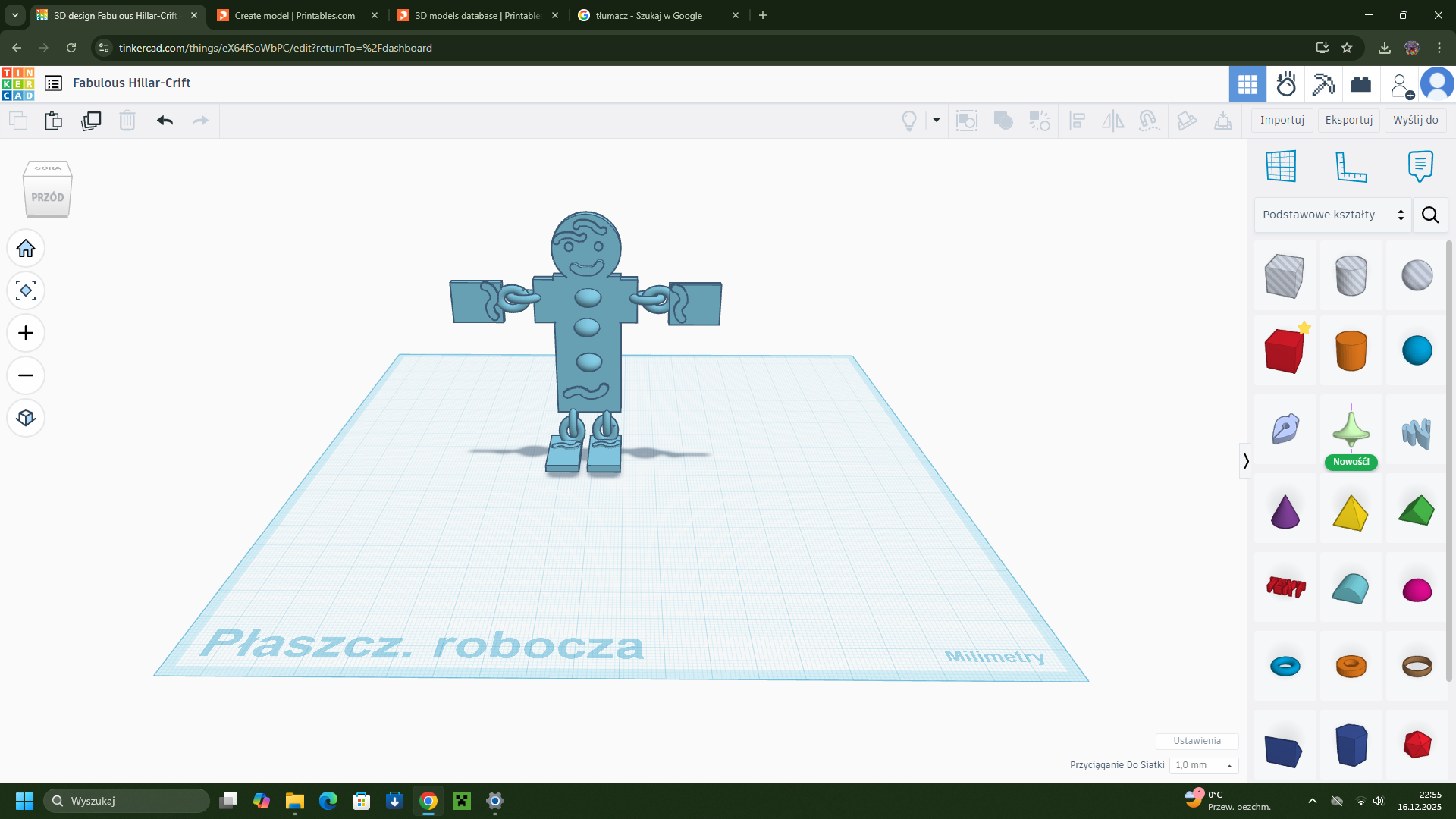Click the duplicate and repeat icon

click(x=91, y=121)
